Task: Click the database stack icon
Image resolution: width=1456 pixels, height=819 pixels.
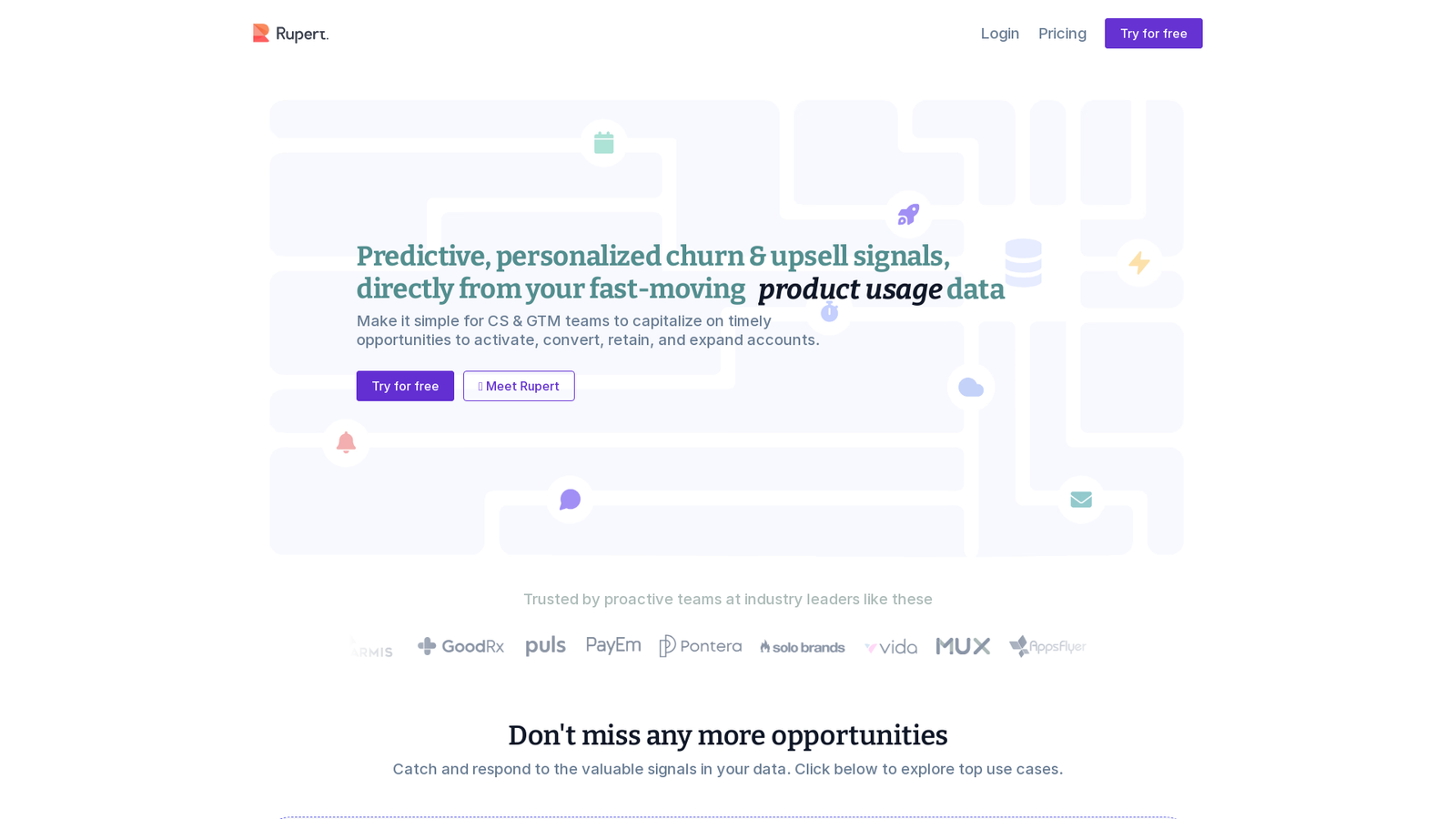Action: [x=1023, y=263]
